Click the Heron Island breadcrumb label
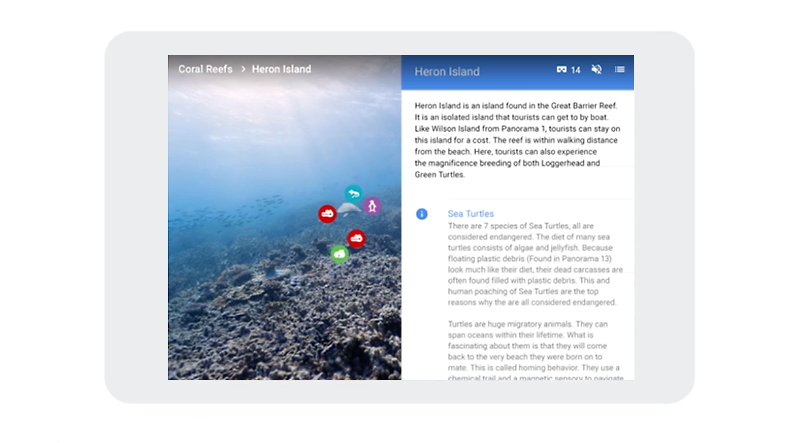Image resolution: width=800 pixels, height=443 pixels. point(281,69)
